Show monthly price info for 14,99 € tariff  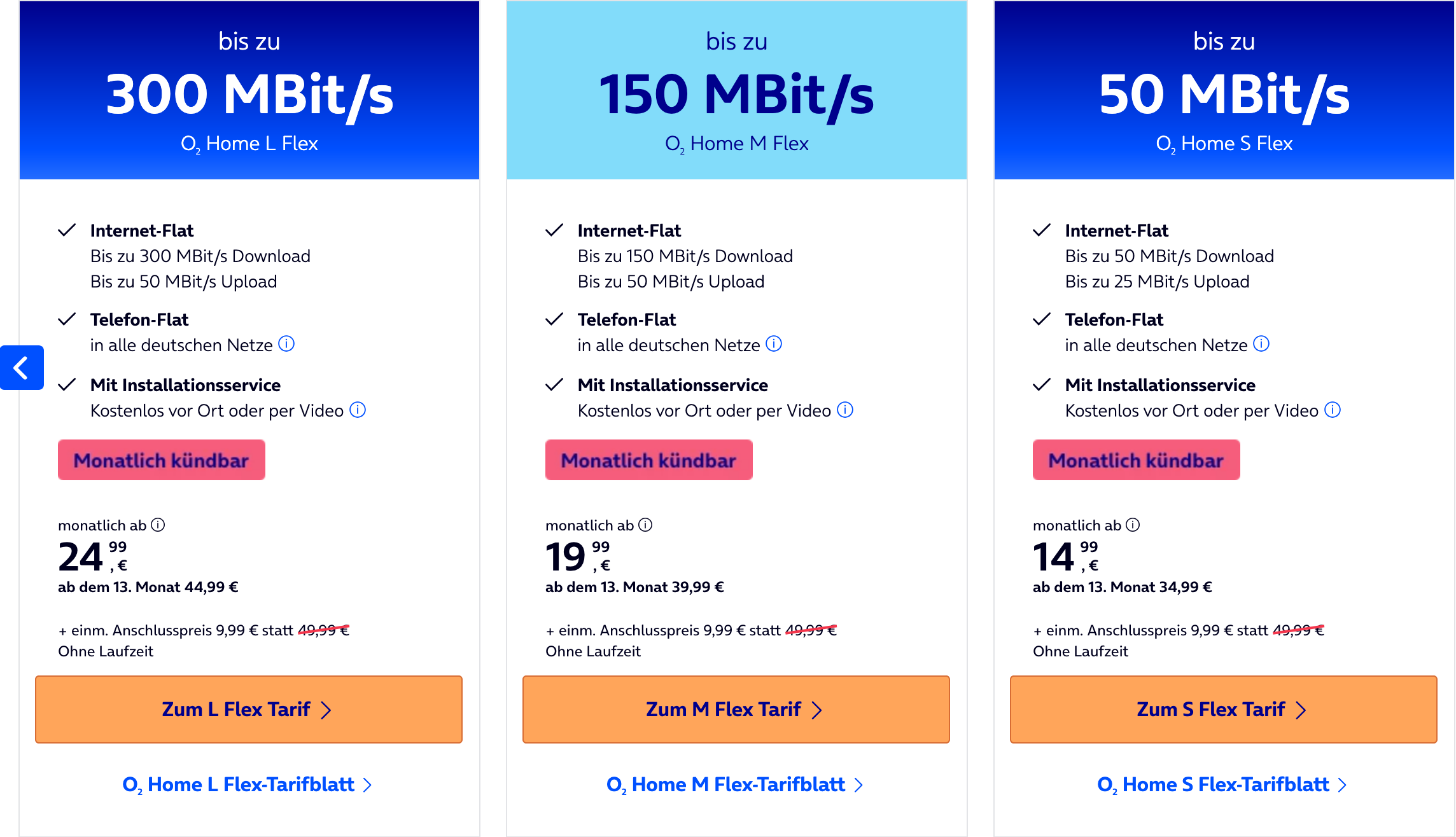click(x=1133, y=525)
